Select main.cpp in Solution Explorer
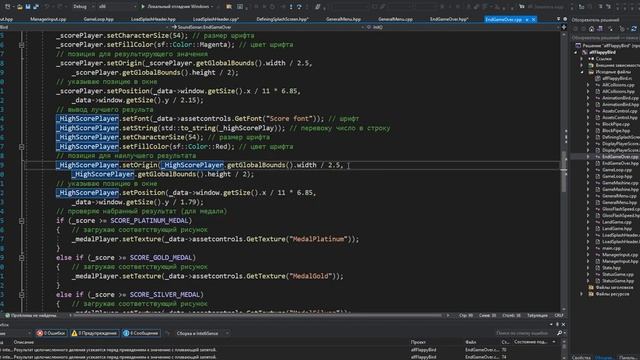The image size is (640, 360). [611, 248]
